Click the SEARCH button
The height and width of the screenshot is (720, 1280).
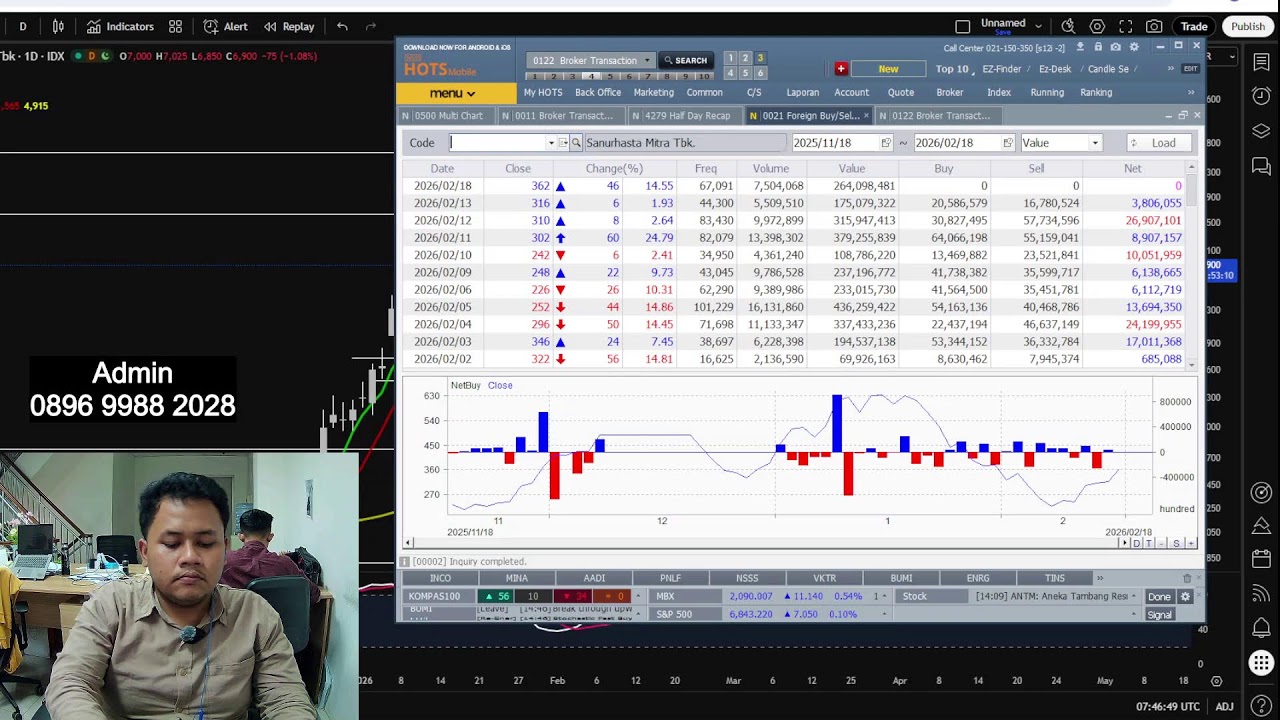686,61
